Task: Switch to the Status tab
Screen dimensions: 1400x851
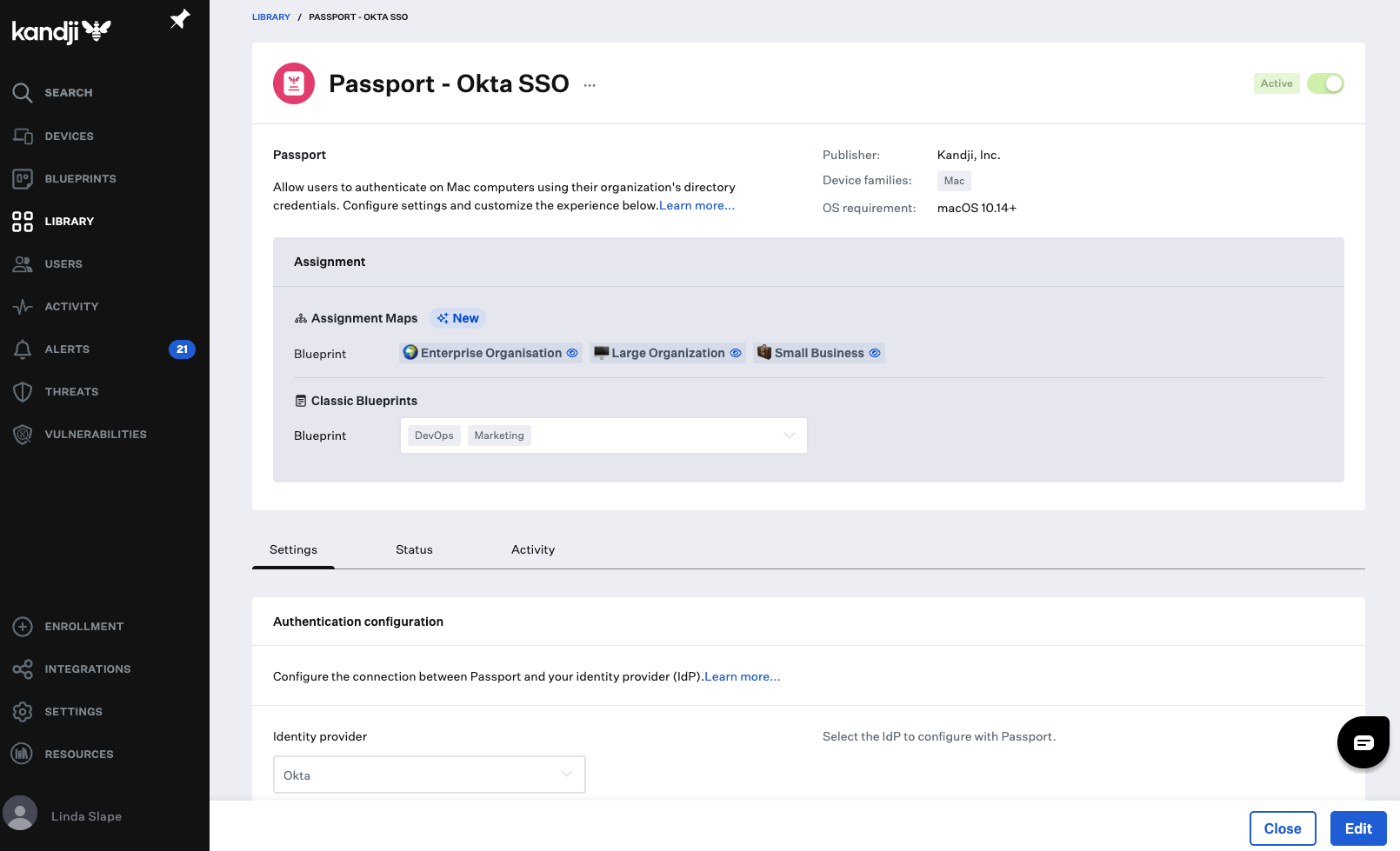Action: (414, 550)
